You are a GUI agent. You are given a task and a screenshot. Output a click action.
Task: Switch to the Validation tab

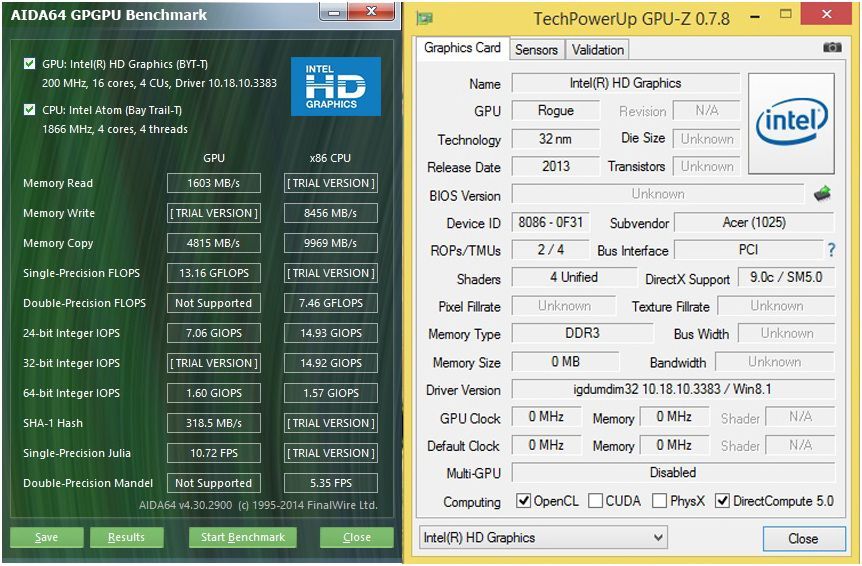coord(598,50)
